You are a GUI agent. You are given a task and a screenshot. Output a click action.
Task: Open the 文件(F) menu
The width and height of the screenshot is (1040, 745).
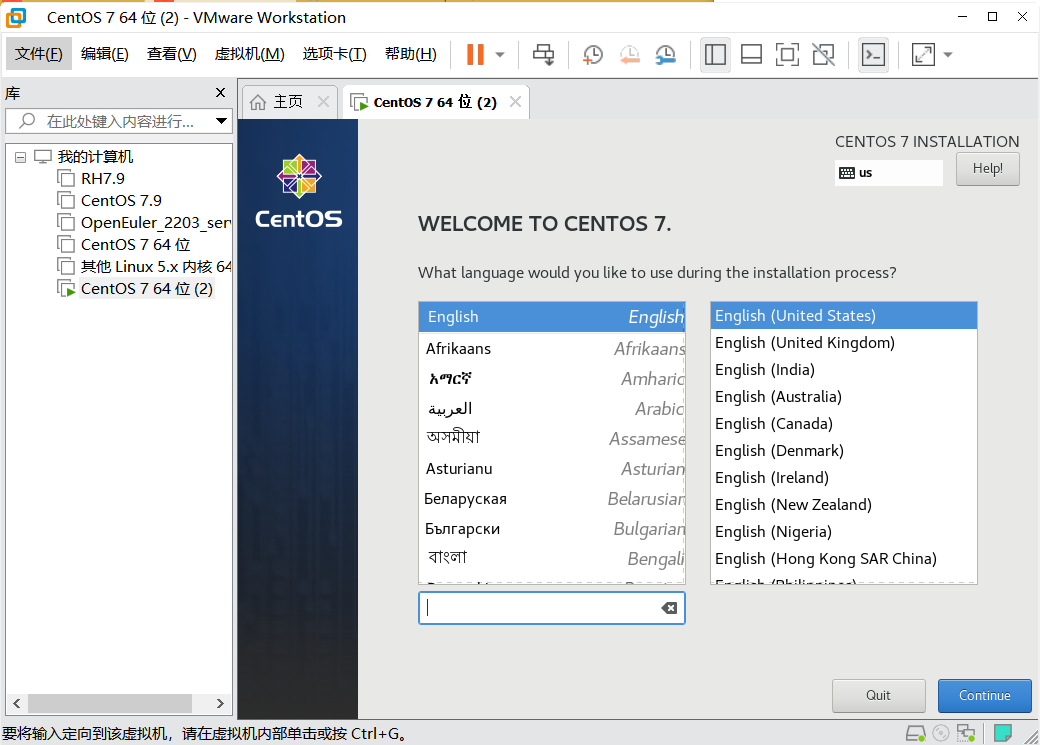(38, 54)
